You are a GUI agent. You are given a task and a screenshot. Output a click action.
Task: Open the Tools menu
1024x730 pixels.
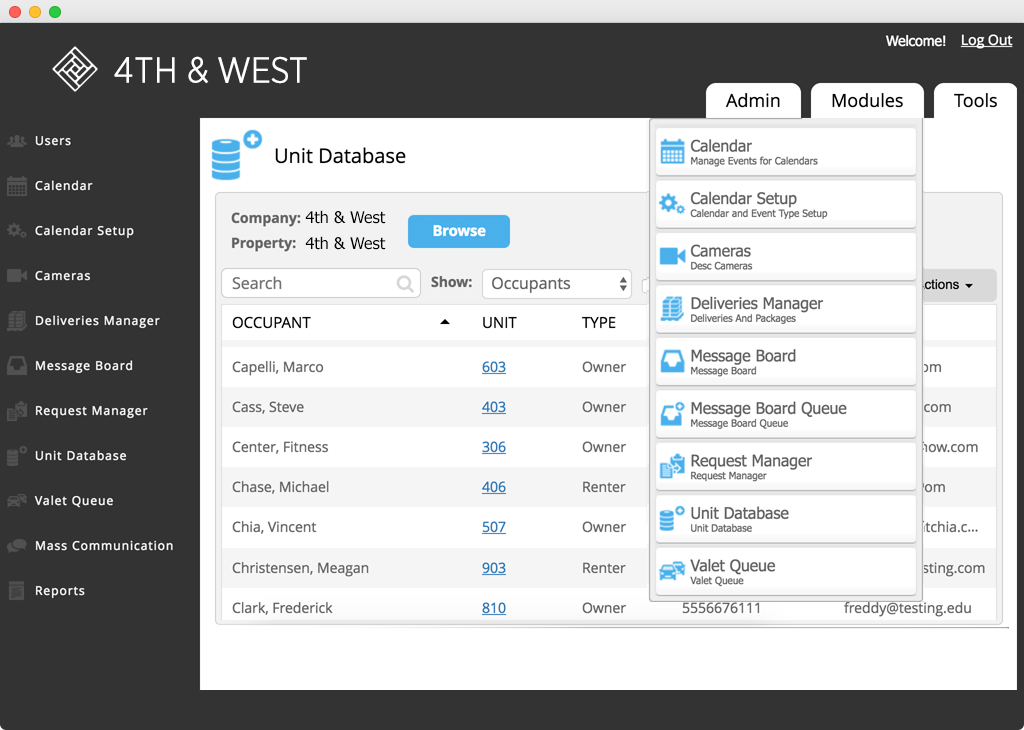[975, 100]
